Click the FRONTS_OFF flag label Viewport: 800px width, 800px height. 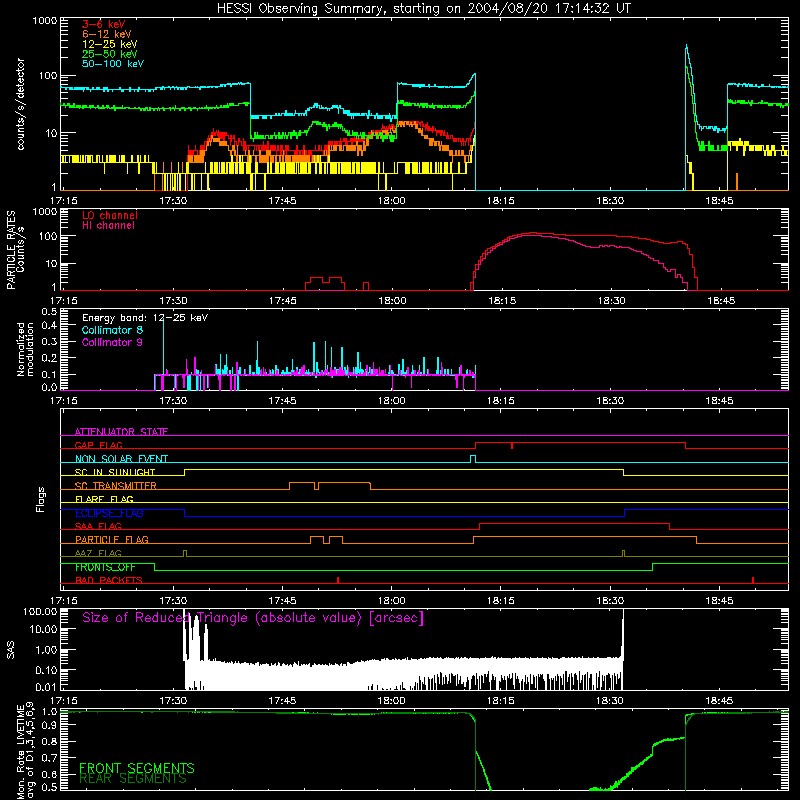pos(105,567)
